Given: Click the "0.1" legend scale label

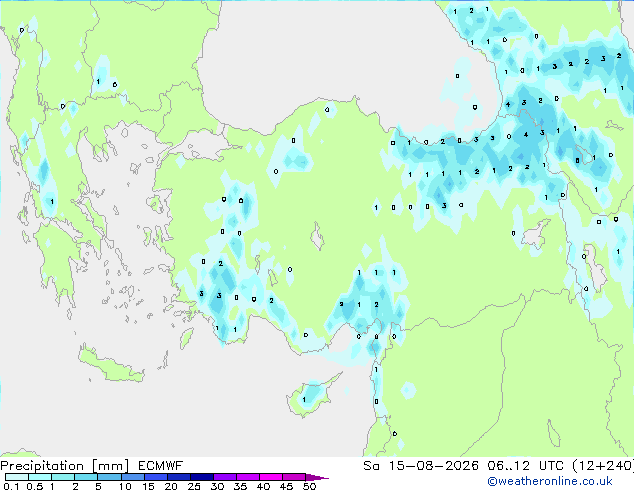Looking at the screenshot, I should (11, 486).
